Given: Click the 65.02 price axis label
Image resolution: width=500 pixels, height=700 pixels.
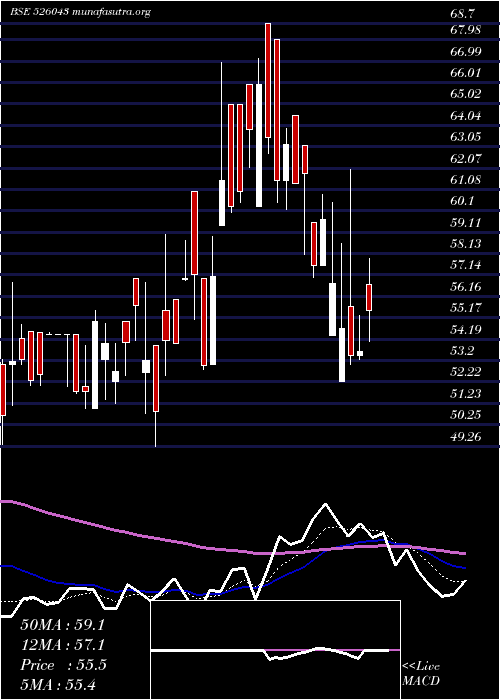Looking at the screenshot, I should pyautogui.click(x=466, y=94).
